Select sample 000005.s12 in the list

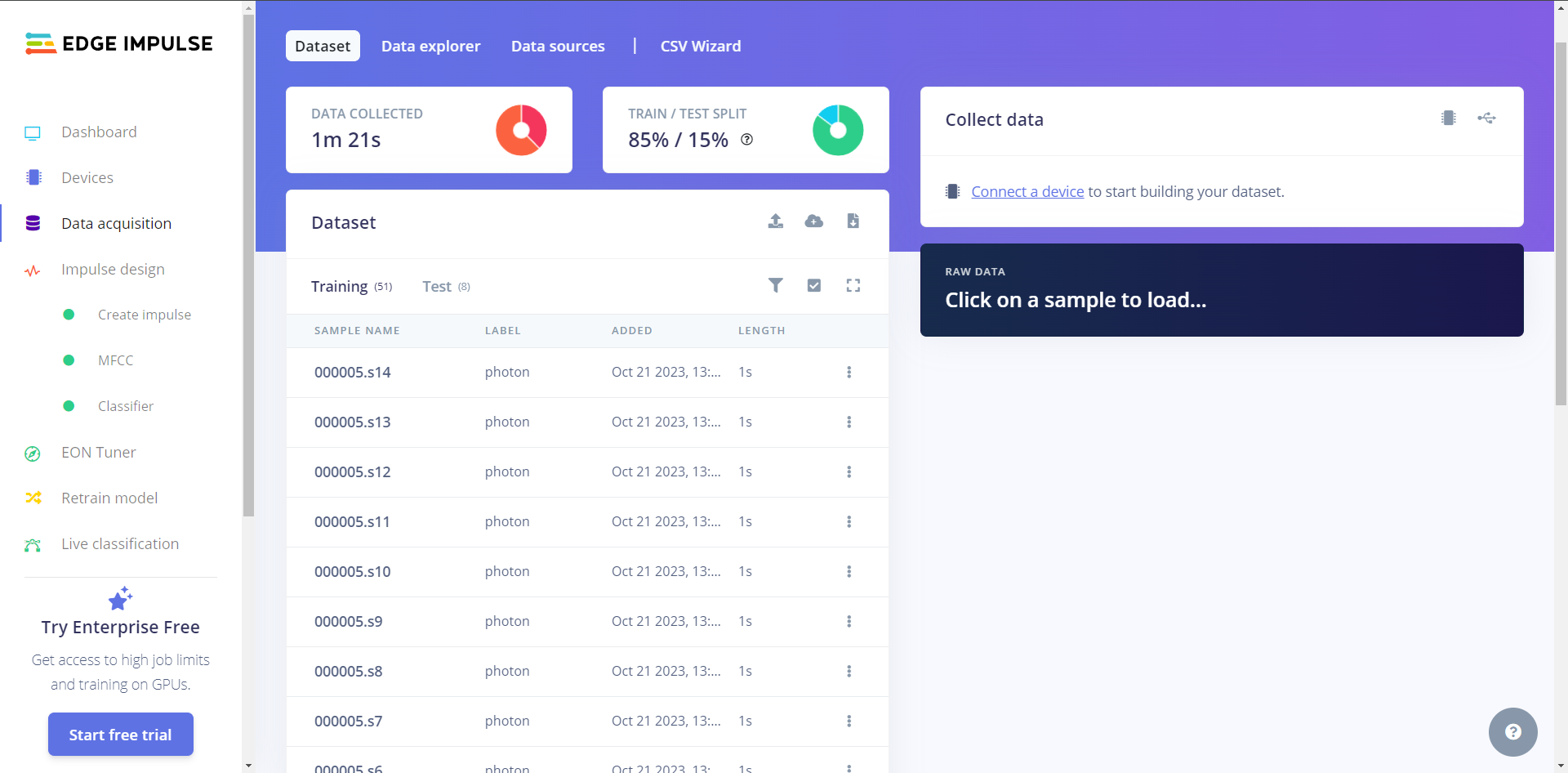pyautogui.click(x=353, y=472)
